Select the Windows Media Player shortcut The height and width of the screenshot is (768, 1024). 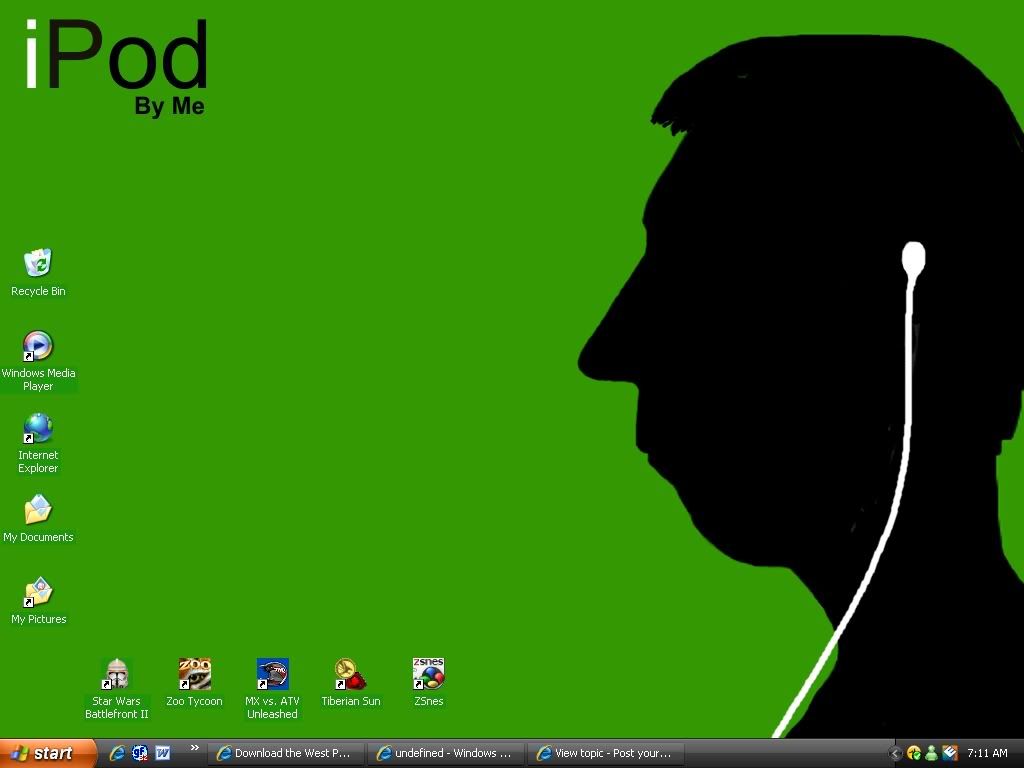tap(38, 346)
